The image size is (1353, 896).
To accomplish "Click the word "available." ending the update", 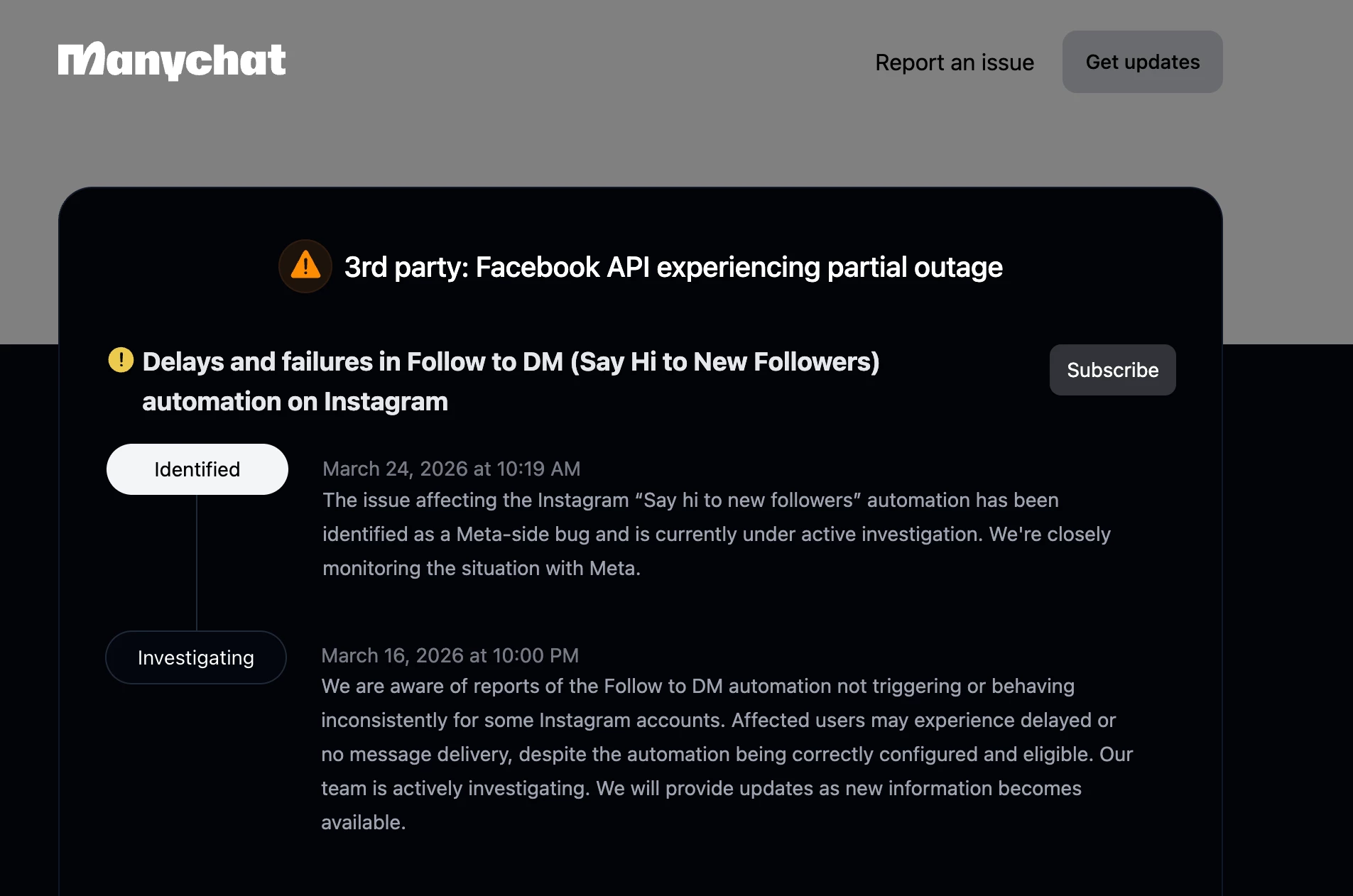I will click(x=363, y=822).
